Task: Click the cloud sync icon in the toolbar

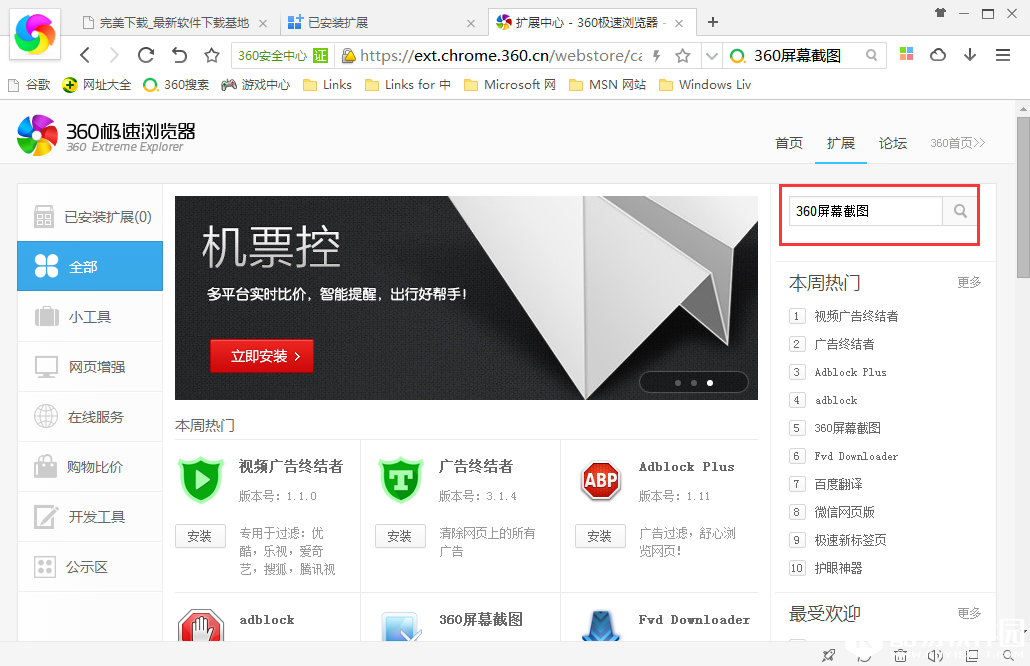Action: coord(937,57)
